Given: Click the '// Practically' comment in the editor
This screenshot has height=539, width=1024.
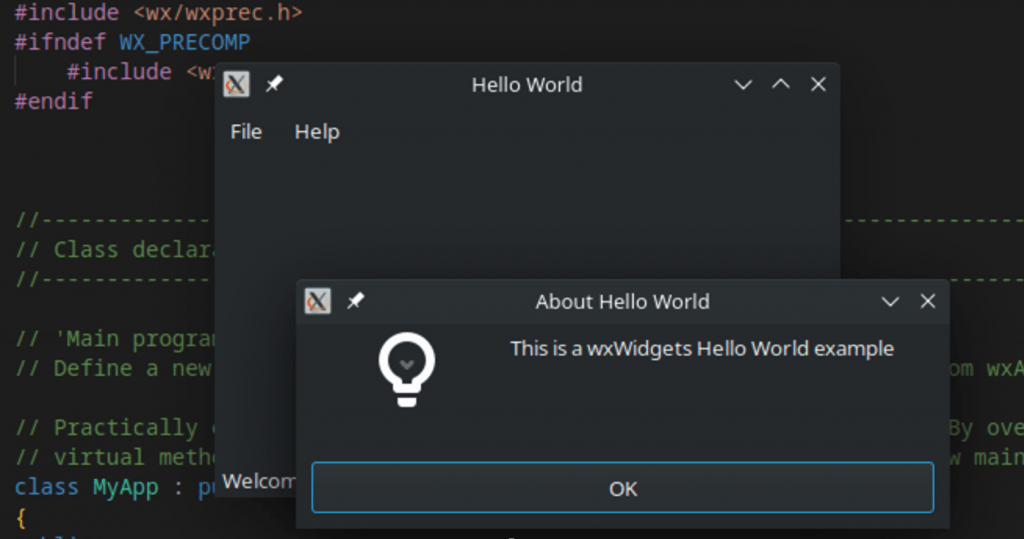Looking at the screenshot, I should [106, 428].
